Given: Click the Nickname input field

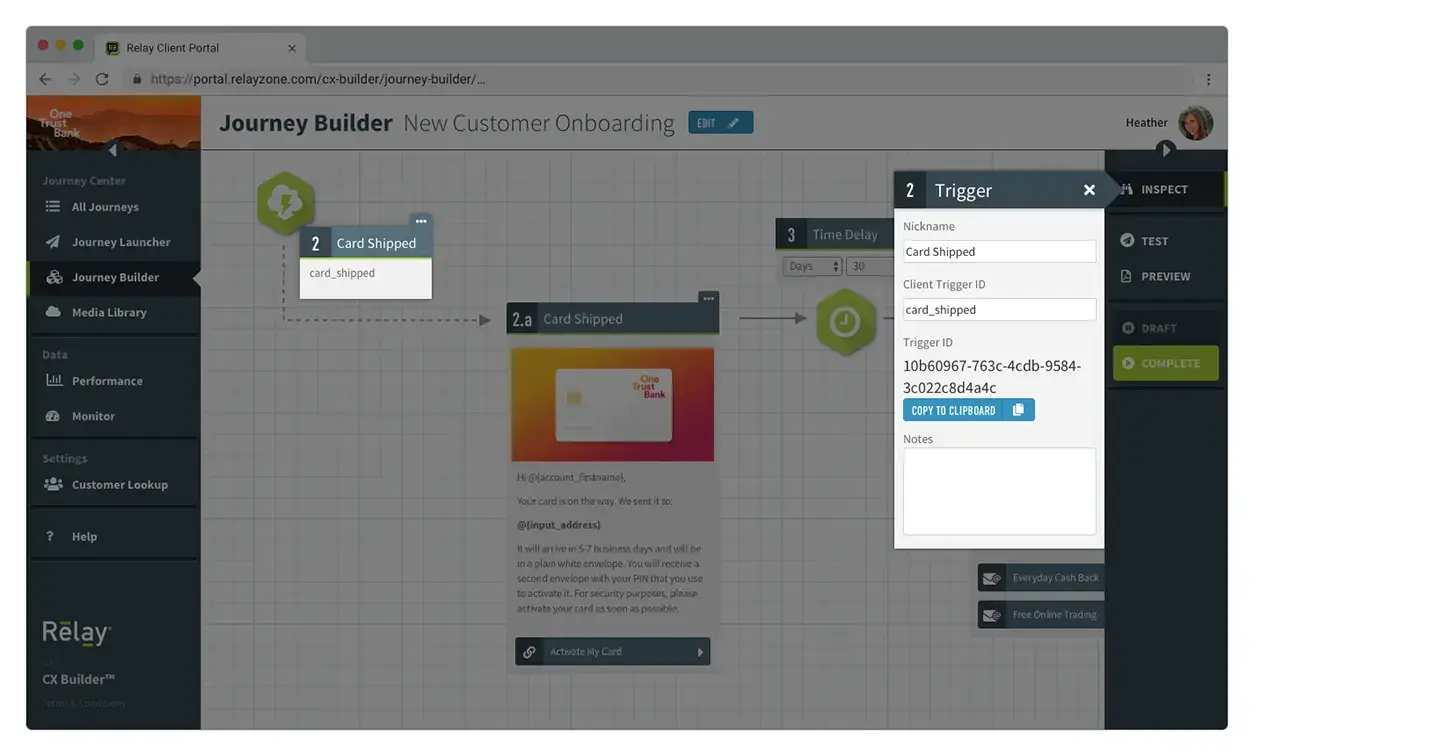Looking at the screenshot, I should 999,252.
